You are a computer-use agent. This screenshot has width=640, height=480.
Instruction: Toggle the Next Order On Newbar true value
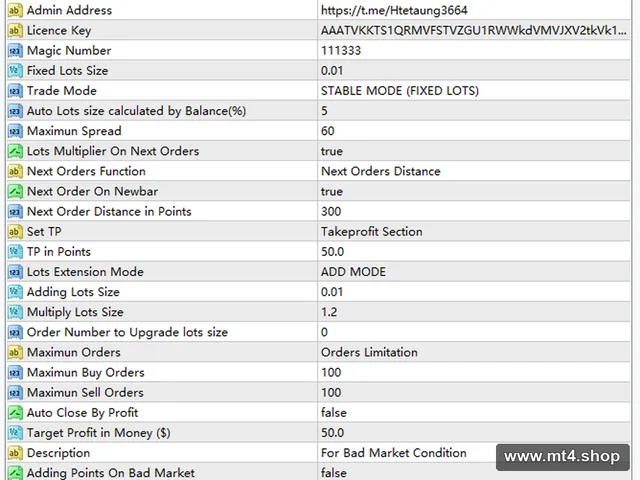pyautogui.click(x=474, y=191)
